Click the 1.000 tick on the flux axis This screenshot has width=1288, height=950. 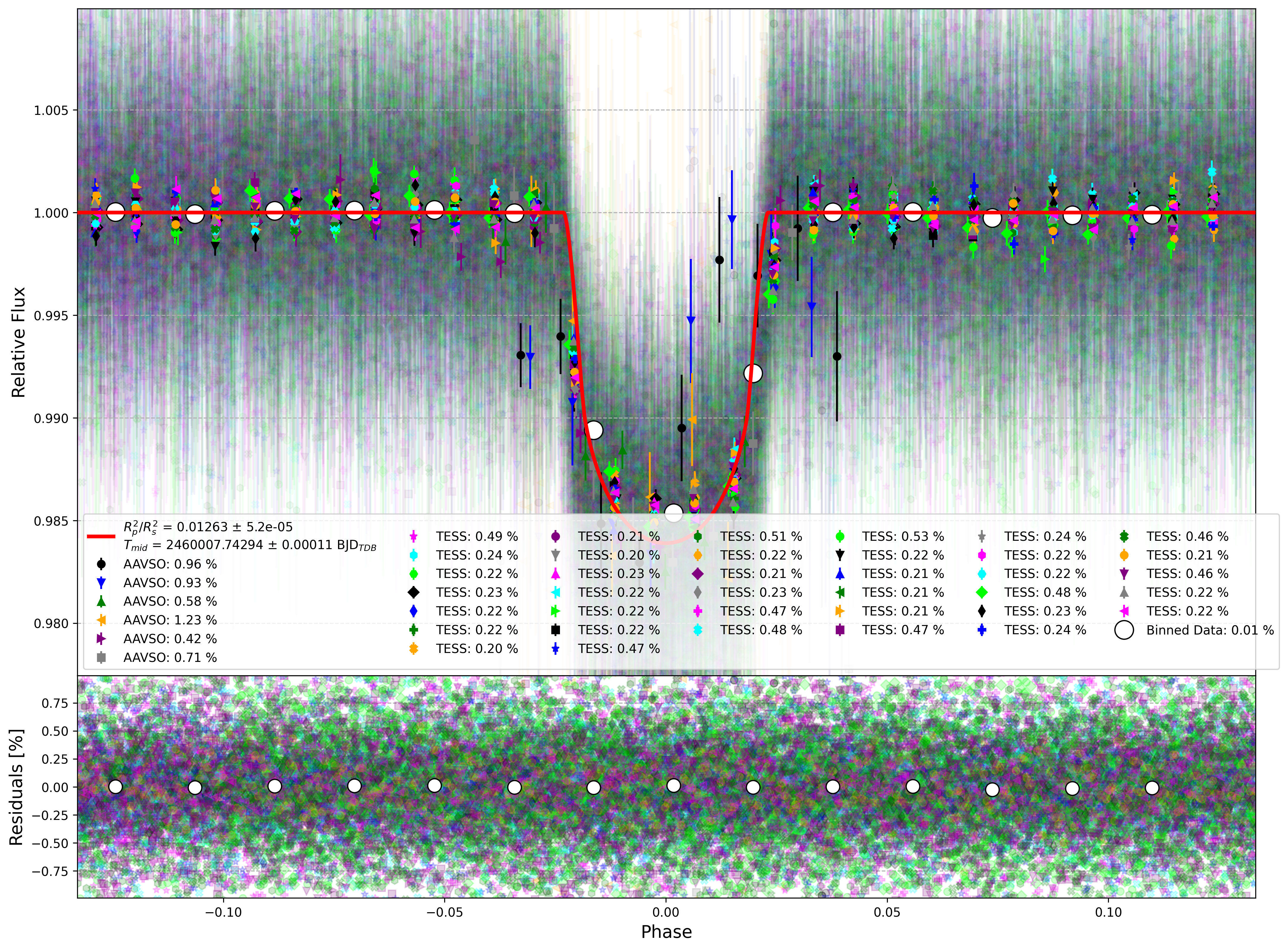pyautogui.click(x=51, y=213)
